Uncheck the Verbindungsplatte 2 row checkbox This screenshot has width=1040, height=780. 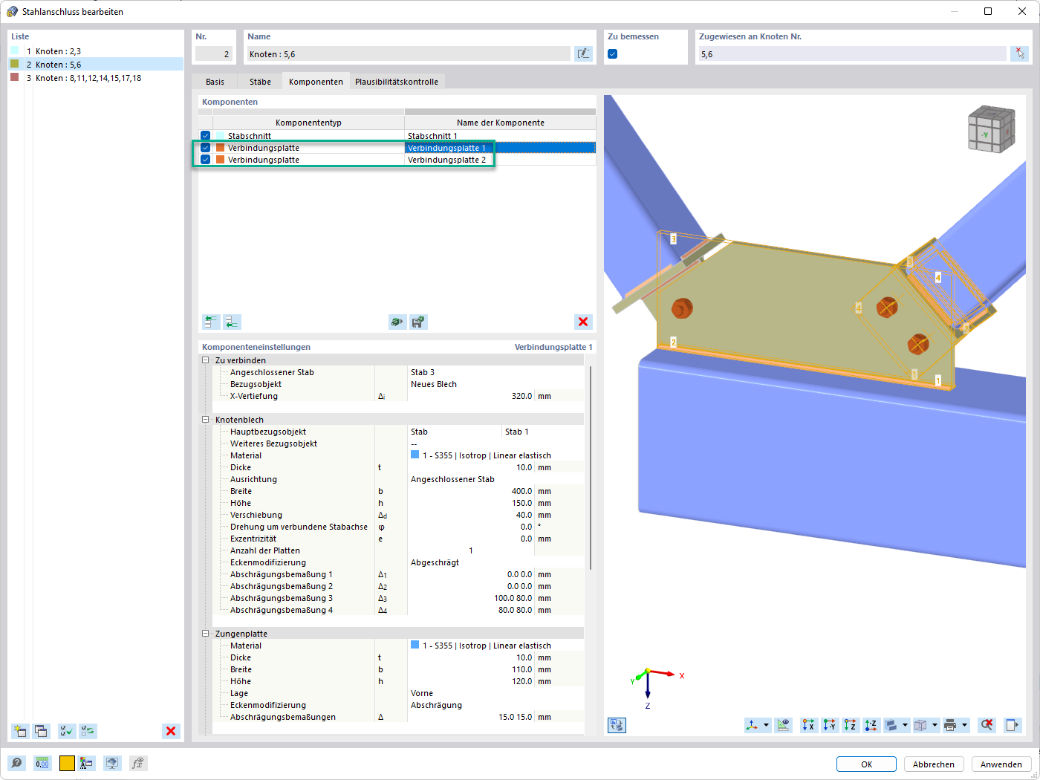[x=206, y=160]
